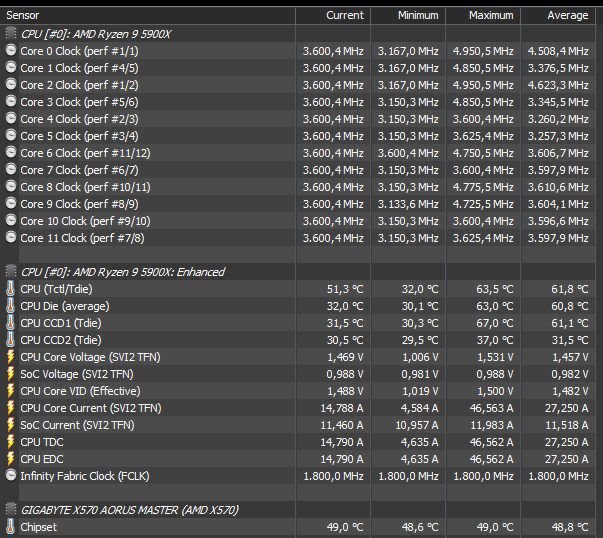The height and width of the screenshot is (538, 603).
Task: Click the CPU Core VID lightning bolt icon
Action: click(11, 391)
